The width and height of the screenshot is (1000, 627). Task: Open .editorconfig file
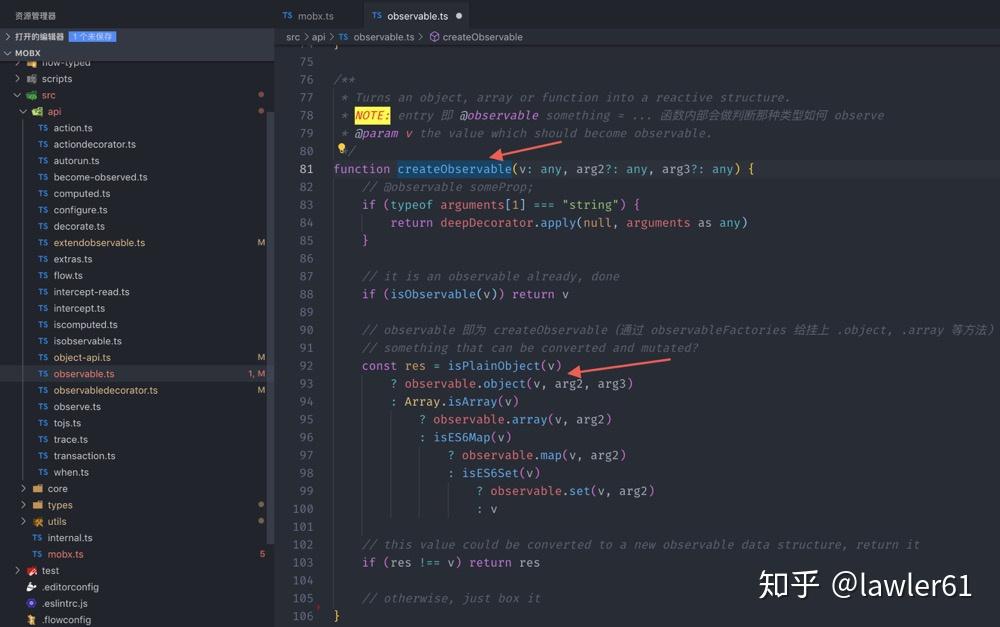[x=70, y=587]
